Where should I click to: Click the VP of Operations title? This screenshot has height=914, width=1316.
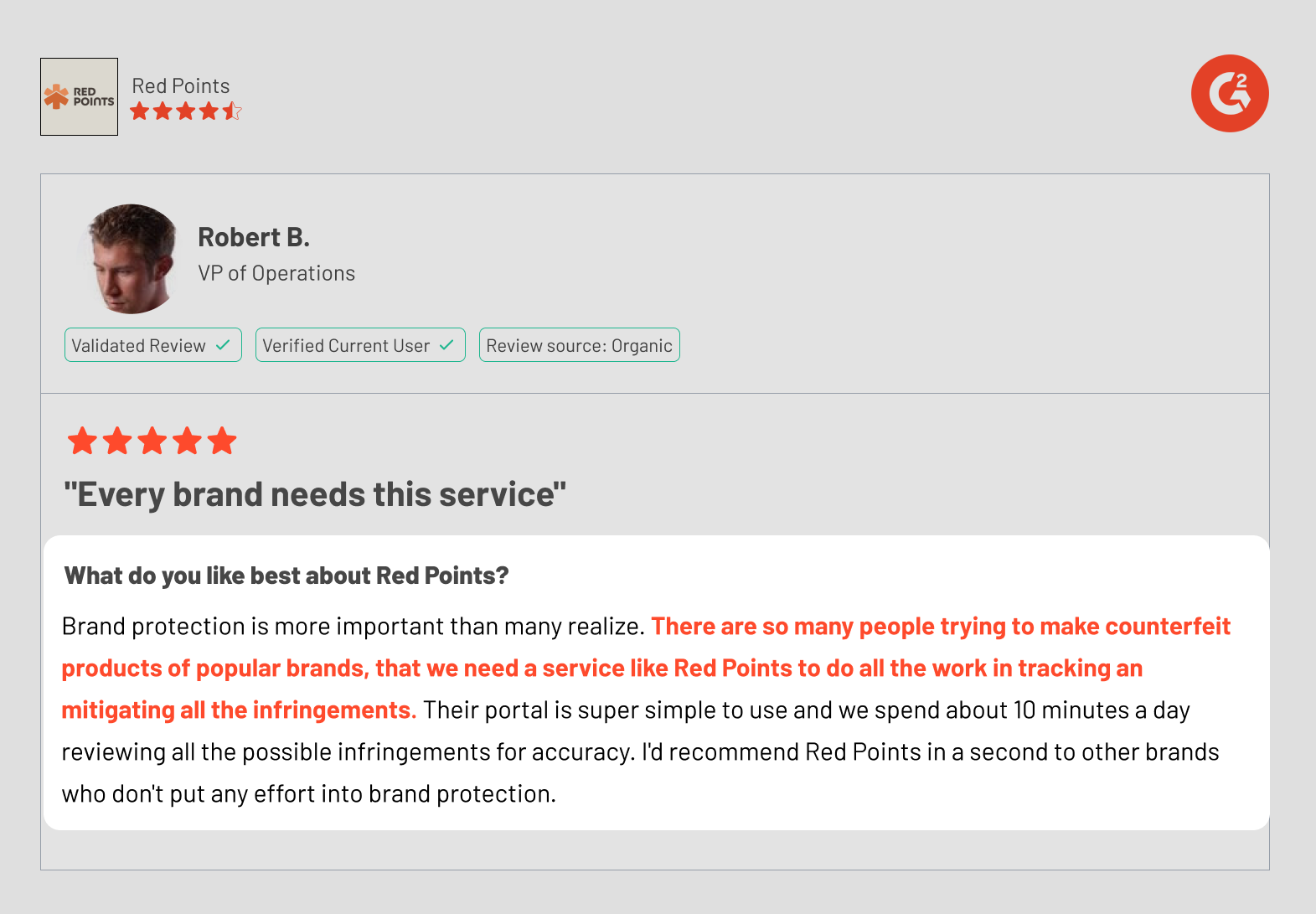[x=276, y=273]
